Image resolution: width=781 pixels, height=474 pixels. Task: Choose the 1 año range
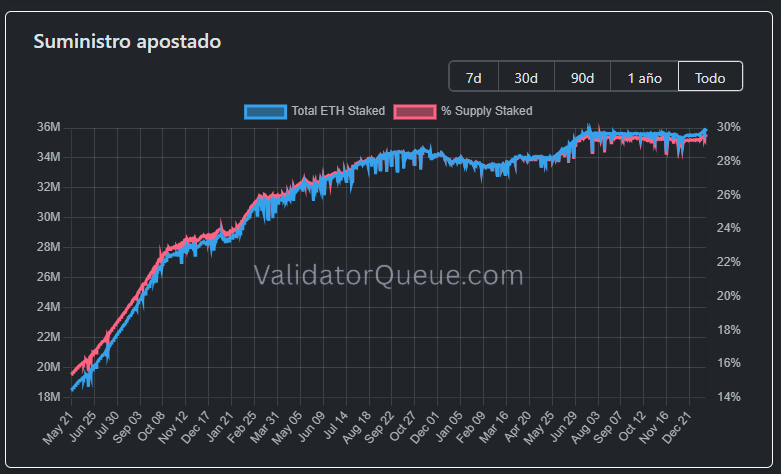644,77
